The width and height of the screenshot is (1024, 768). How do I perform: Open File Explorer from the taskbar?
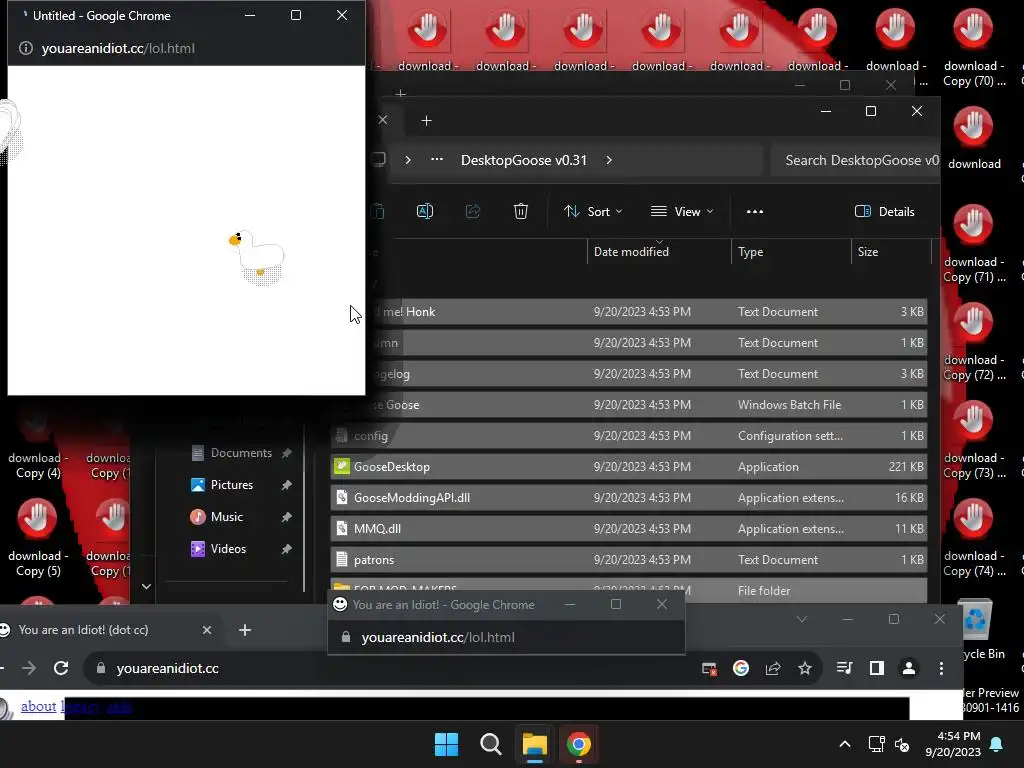[534, 744]
